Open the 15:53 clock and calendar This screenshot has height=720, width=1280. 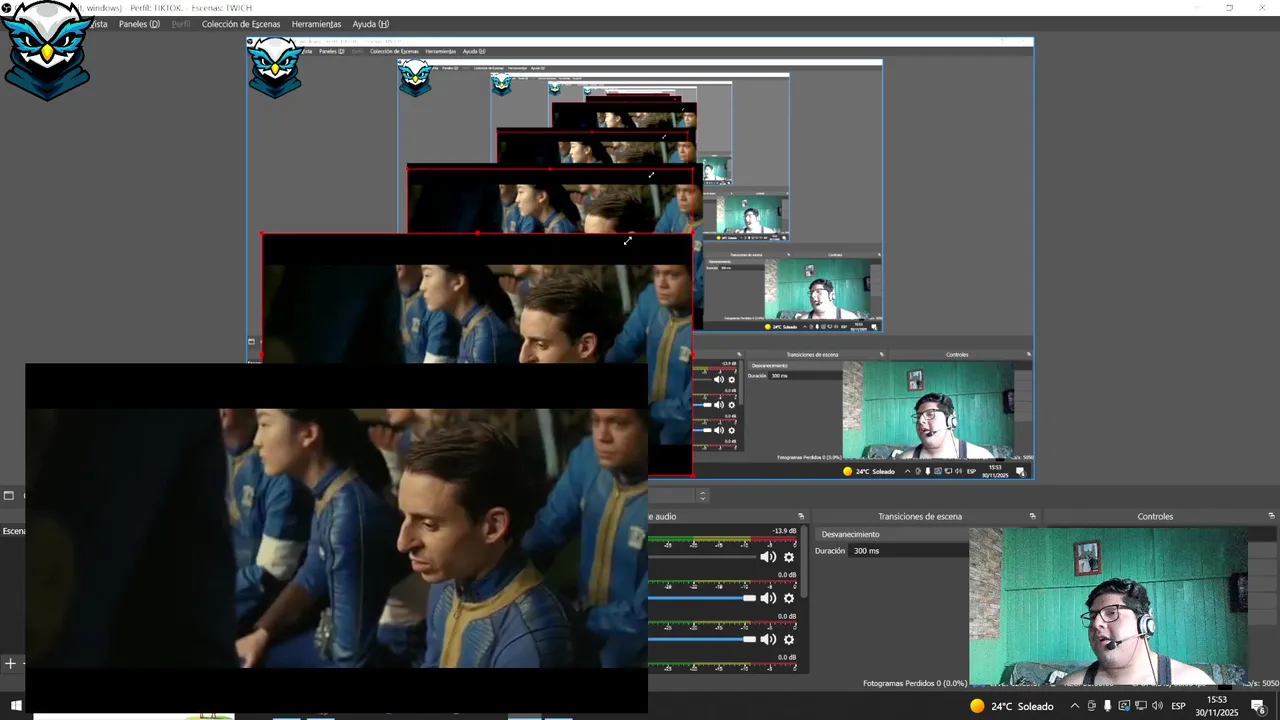tap(1217, 706)
